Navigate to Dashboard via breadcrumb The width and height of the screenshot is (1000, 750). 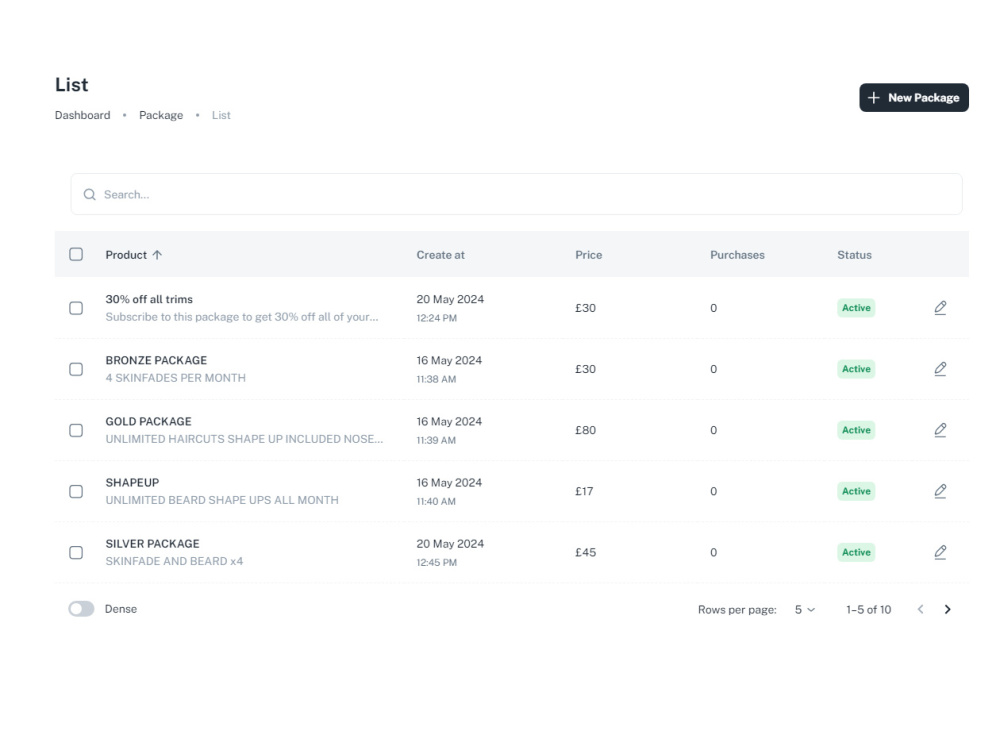pos(82,115)
